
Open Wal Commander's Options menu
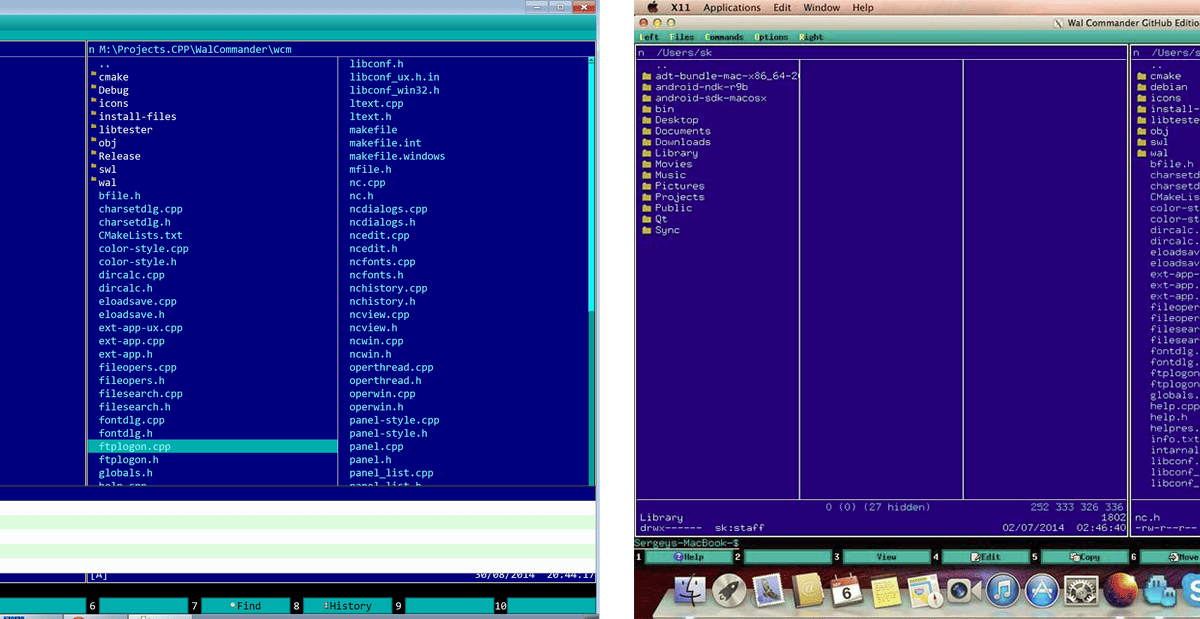pyautogui.click(x=771, y=37)
